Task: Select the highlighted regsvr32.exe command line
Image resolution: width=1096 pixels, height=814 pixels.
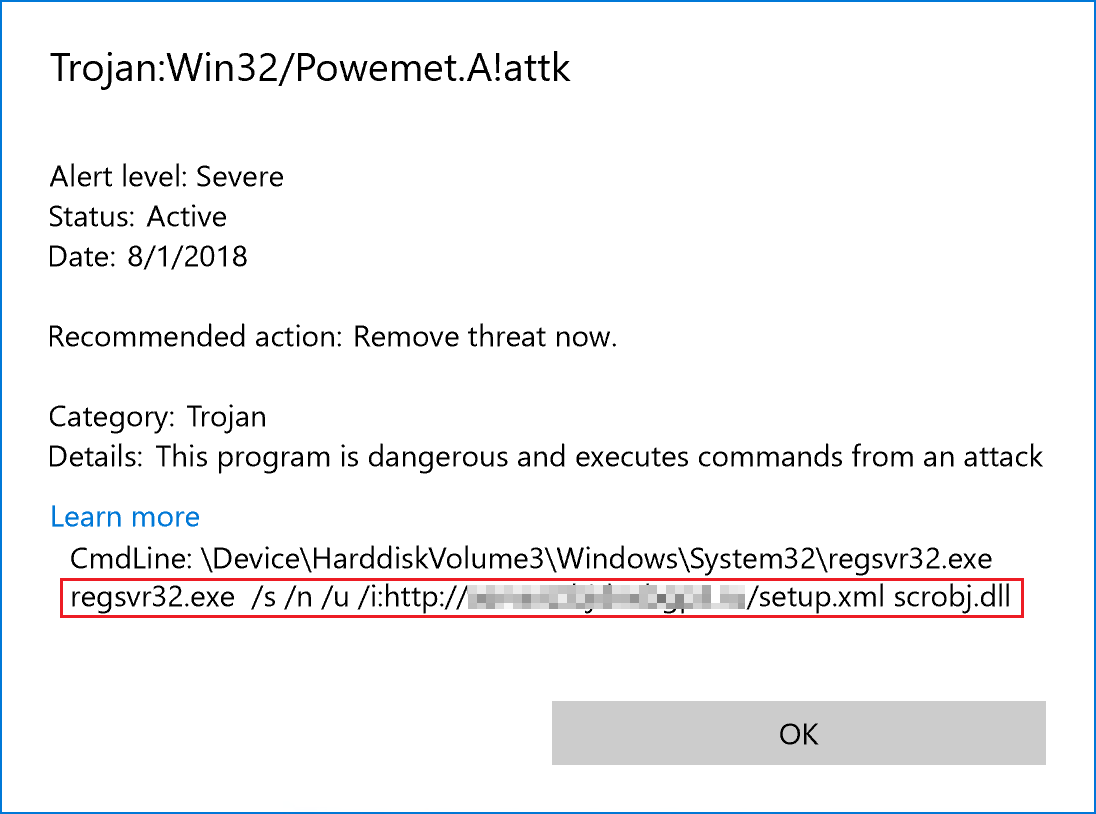Action: click(545, 597)
